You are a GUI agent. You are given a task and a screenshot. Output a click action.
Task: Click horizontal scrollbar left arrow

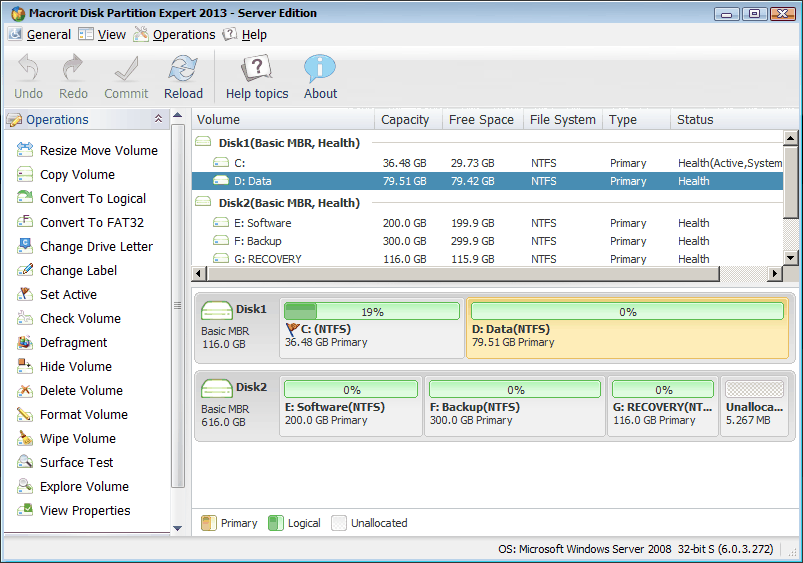pos(199,274)
